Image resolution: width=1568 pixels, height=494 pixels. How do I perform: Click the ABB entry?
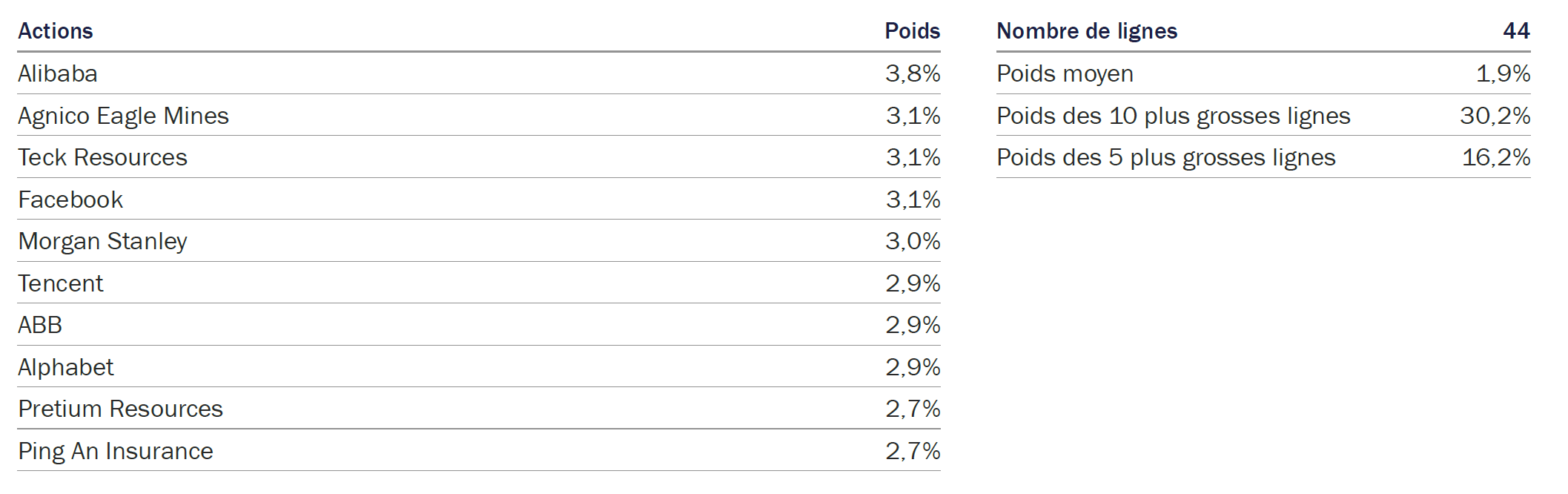point(40,325)
